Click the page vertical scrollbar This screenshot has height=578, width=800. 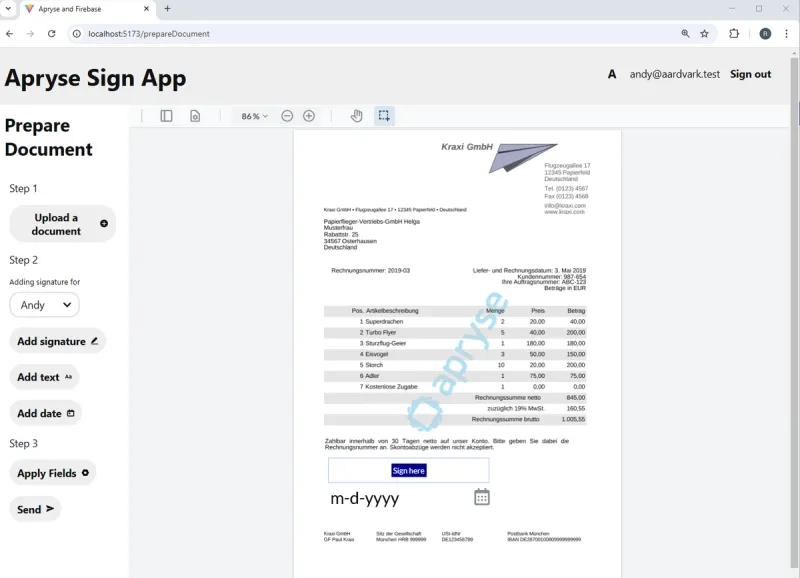(795, 313)
